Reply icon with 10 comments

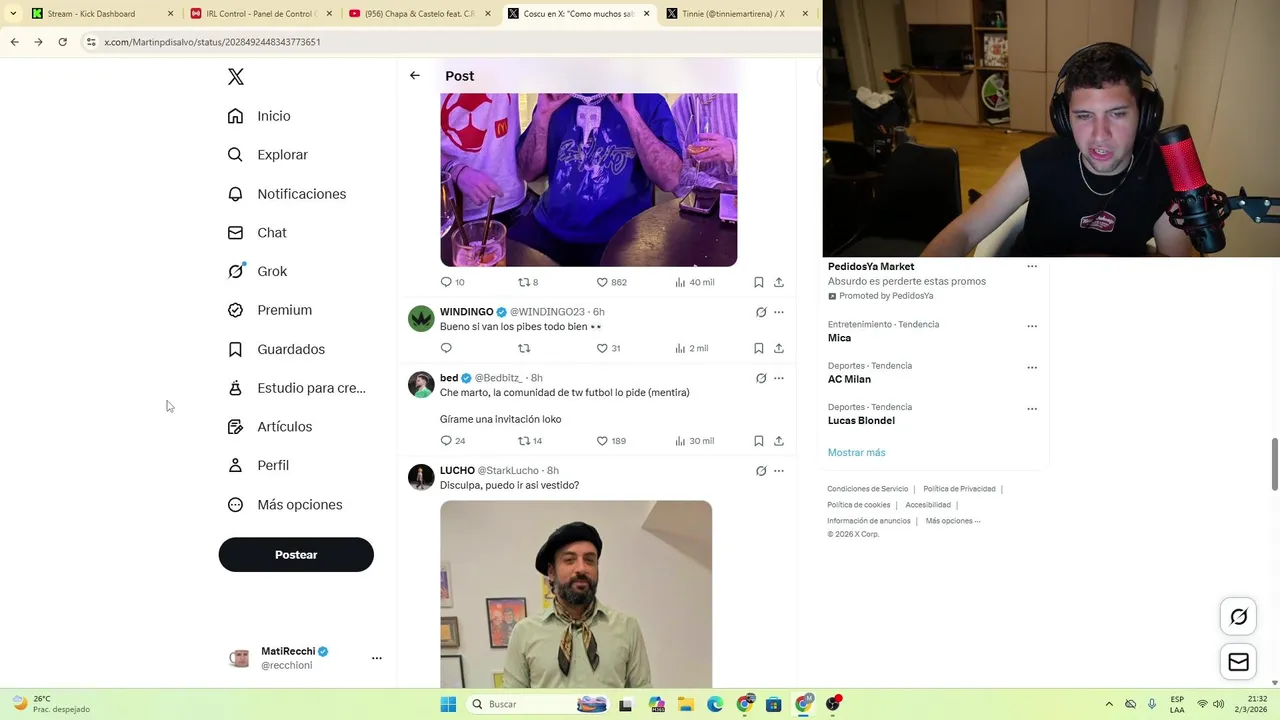pos(446,282)
